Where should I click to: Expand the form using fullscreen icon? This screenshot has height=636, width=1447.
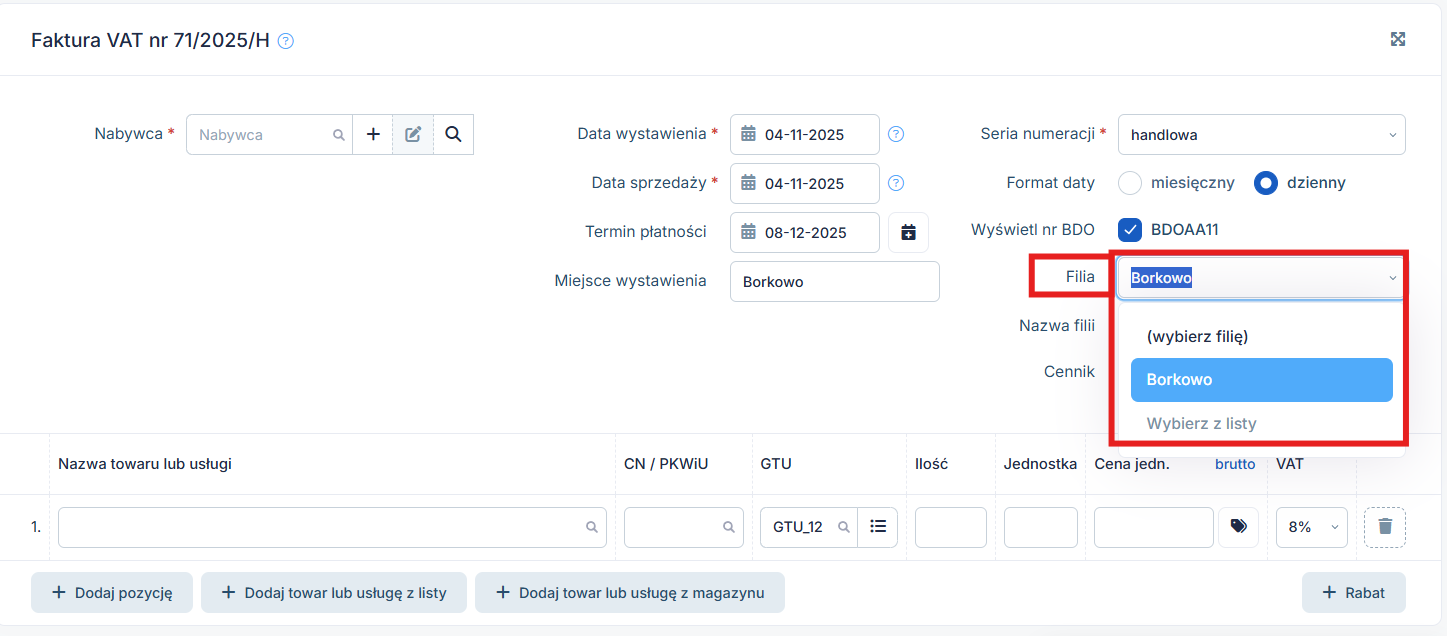pyautogui.click(x=1398, y=39)
